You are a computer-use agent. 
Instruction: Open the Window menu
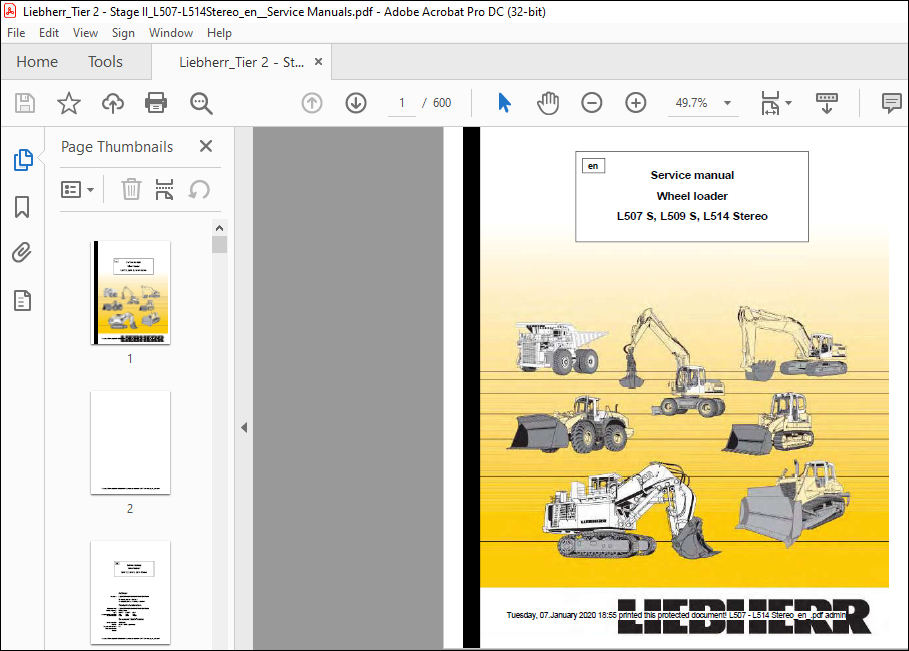click(x=170, y=33)
